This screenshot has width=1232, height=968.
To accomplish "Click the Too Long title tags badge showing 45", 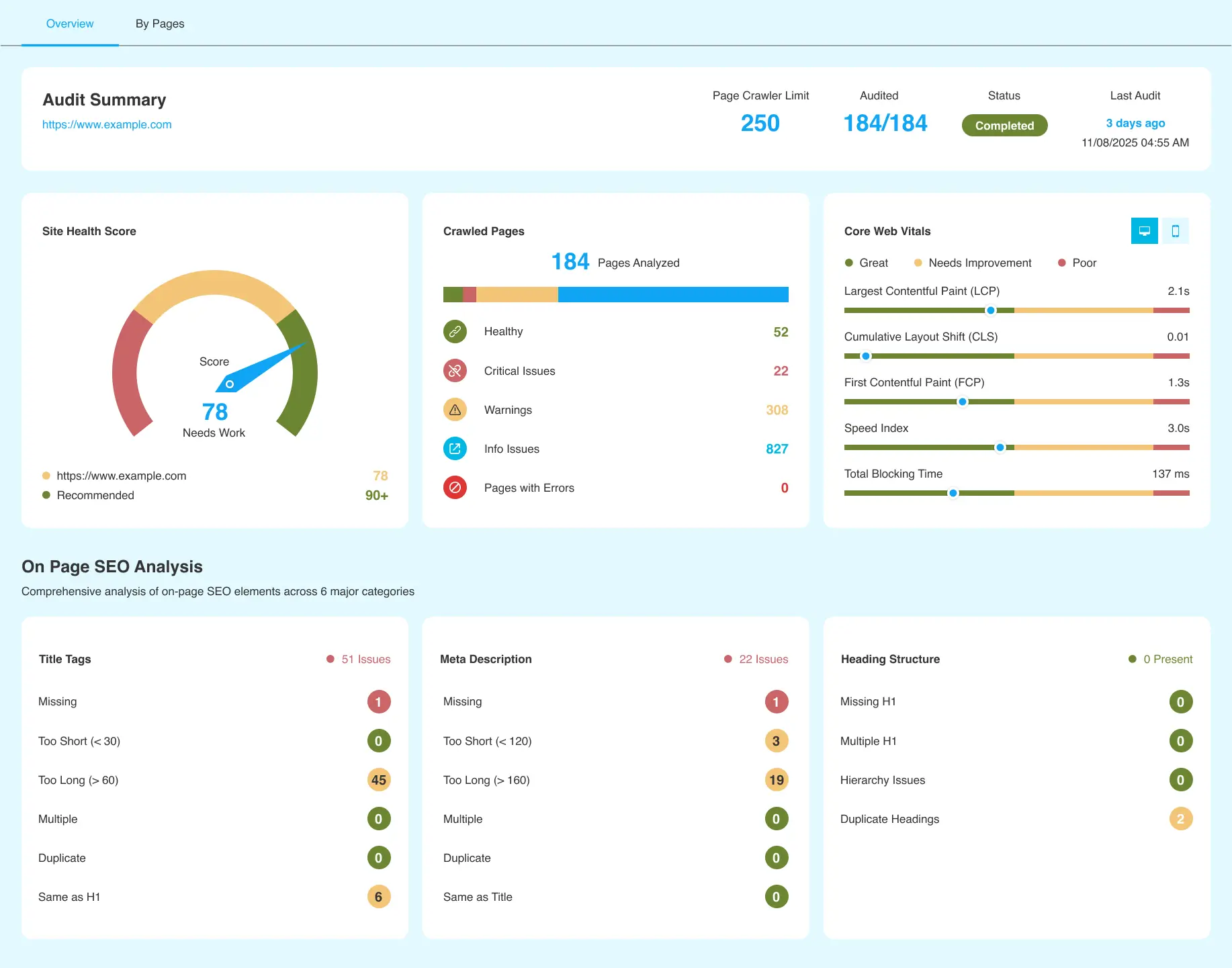I will 378,780.
